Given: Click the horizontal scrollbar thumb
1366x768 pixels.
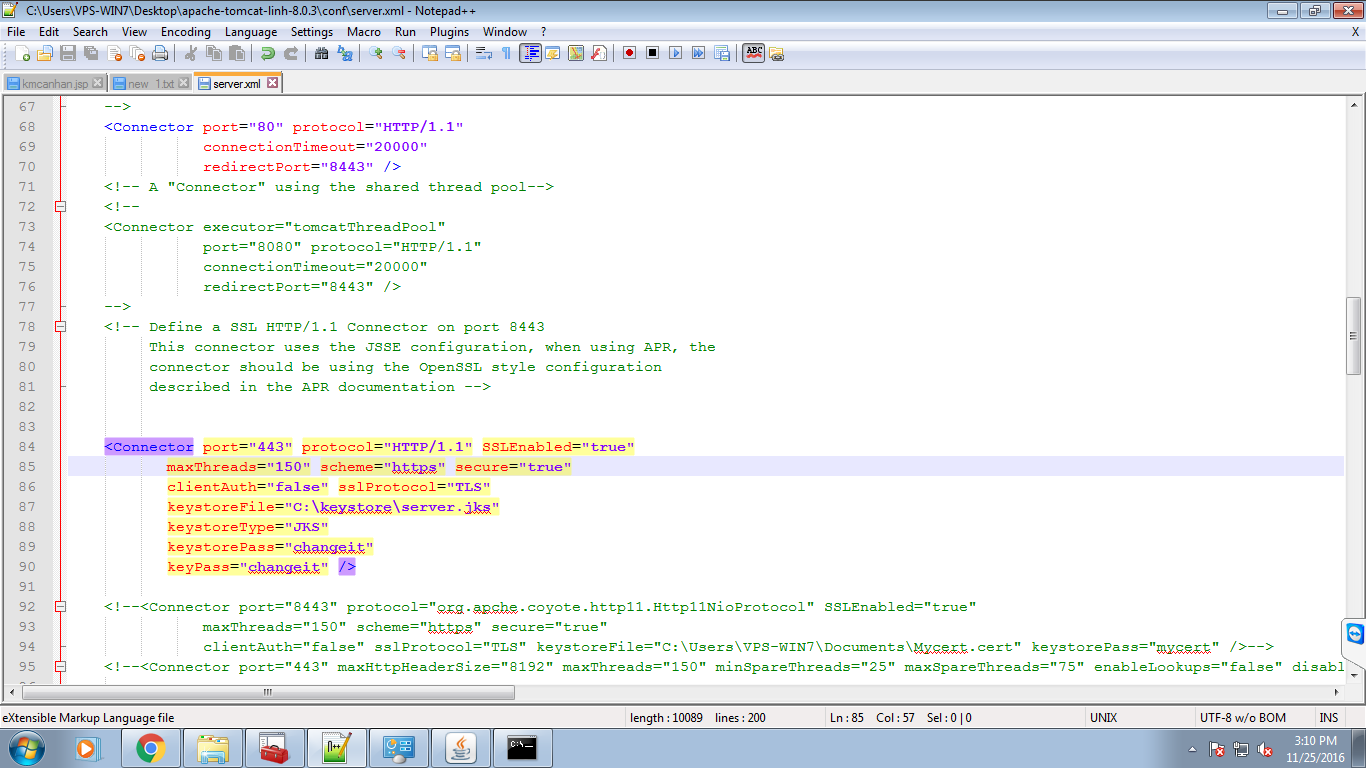Looking at the screenshot, I should [266, 692].
